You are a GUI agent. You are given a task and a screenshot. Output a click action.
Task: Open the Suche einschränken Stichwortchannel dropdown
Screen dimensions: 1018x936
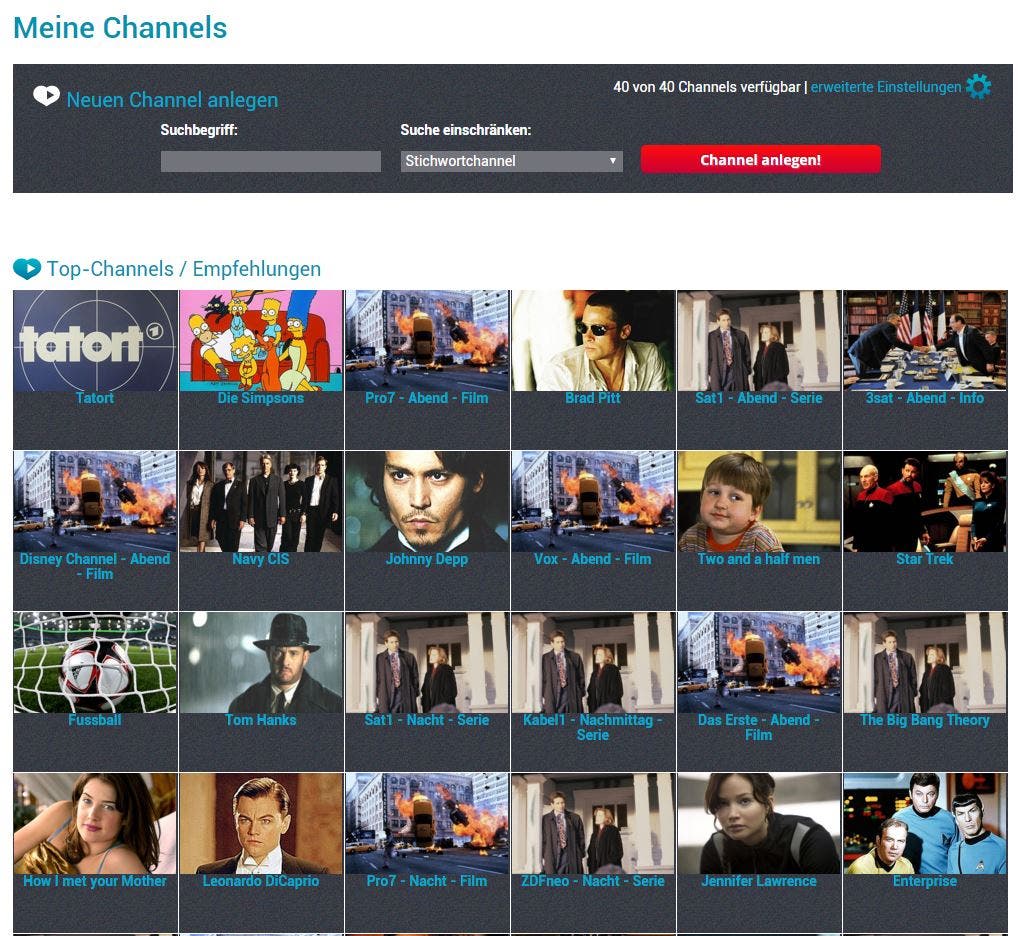pos(512,161)
